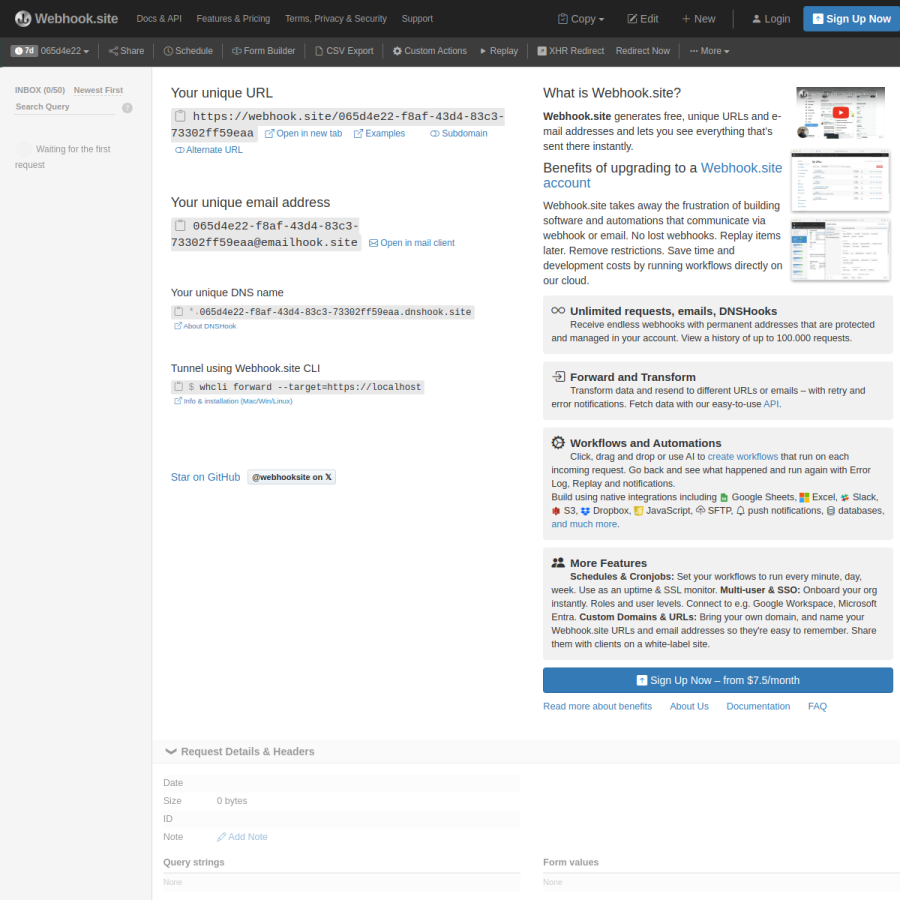Click the 'and much more' link
Image resolution: width=900 pixels, height=900 pixels.
coord(584,524)
